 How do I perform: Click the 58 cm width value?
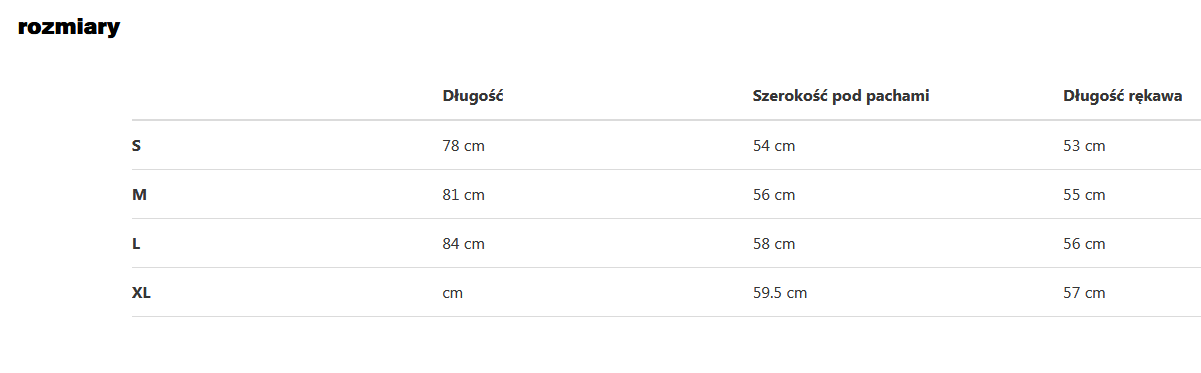point(774,244)
